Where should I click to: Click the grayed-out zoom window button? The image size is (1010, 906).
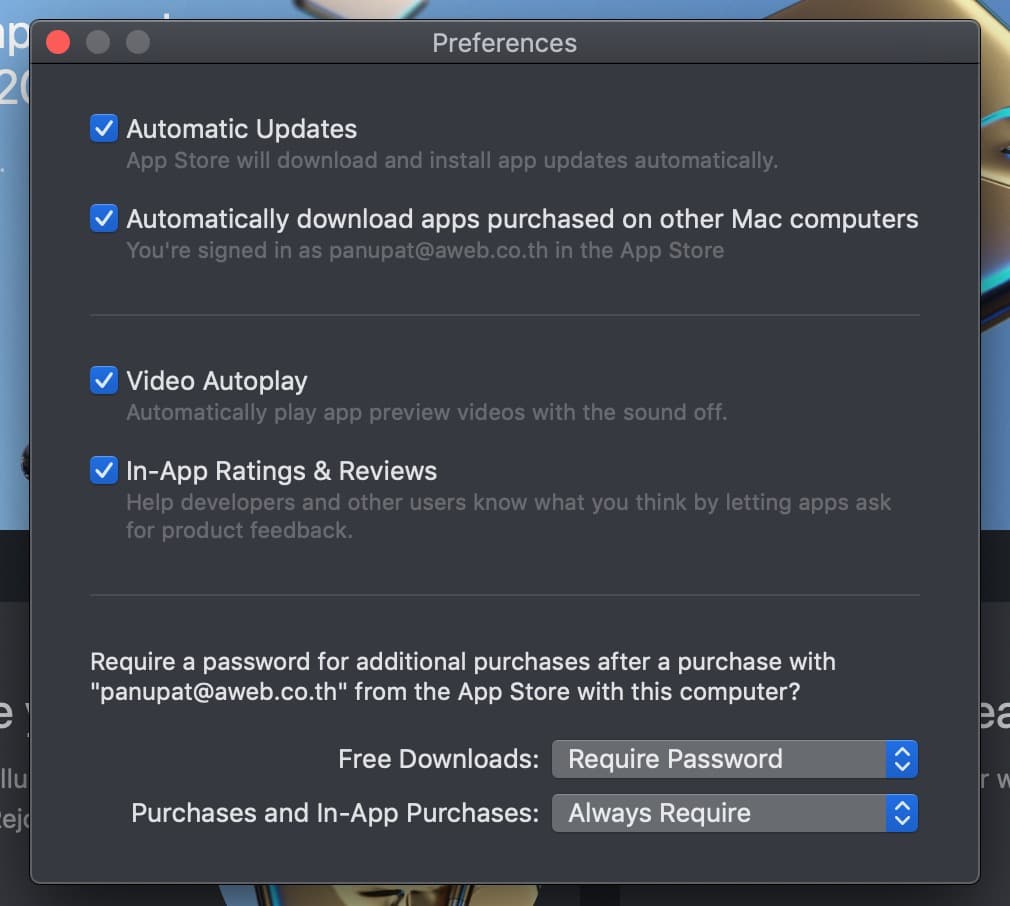tap(138, 42)
